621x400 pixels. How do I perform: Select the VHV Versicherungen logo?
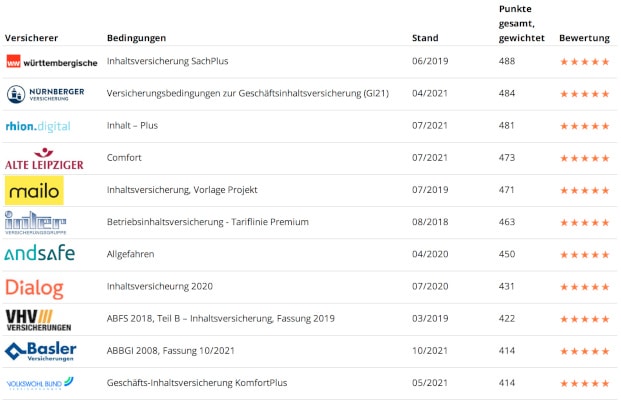click(37, 319)
